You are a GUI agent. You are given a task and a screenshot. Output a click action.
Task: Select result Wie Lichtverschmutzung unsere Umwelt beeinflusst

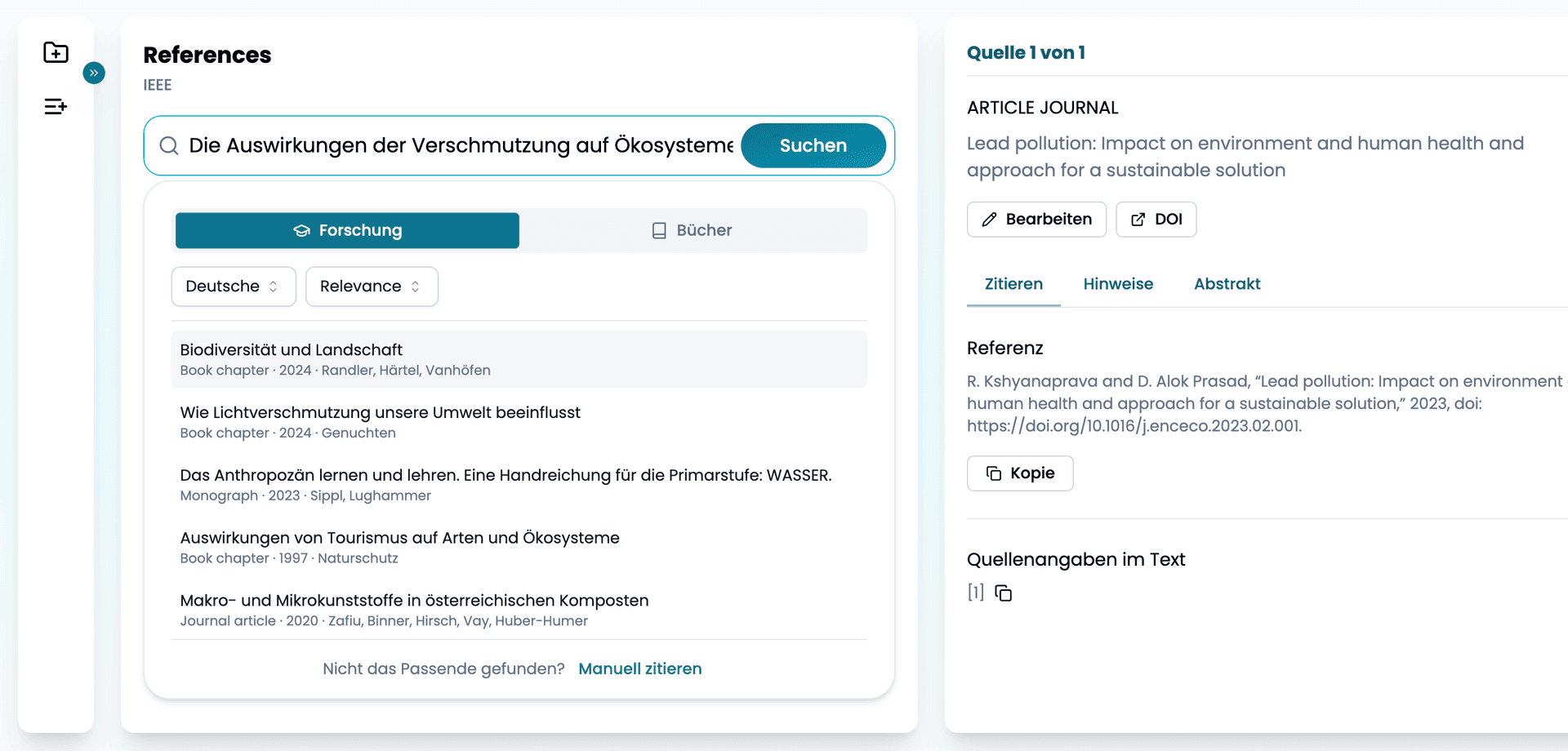[x=519, y=422]
